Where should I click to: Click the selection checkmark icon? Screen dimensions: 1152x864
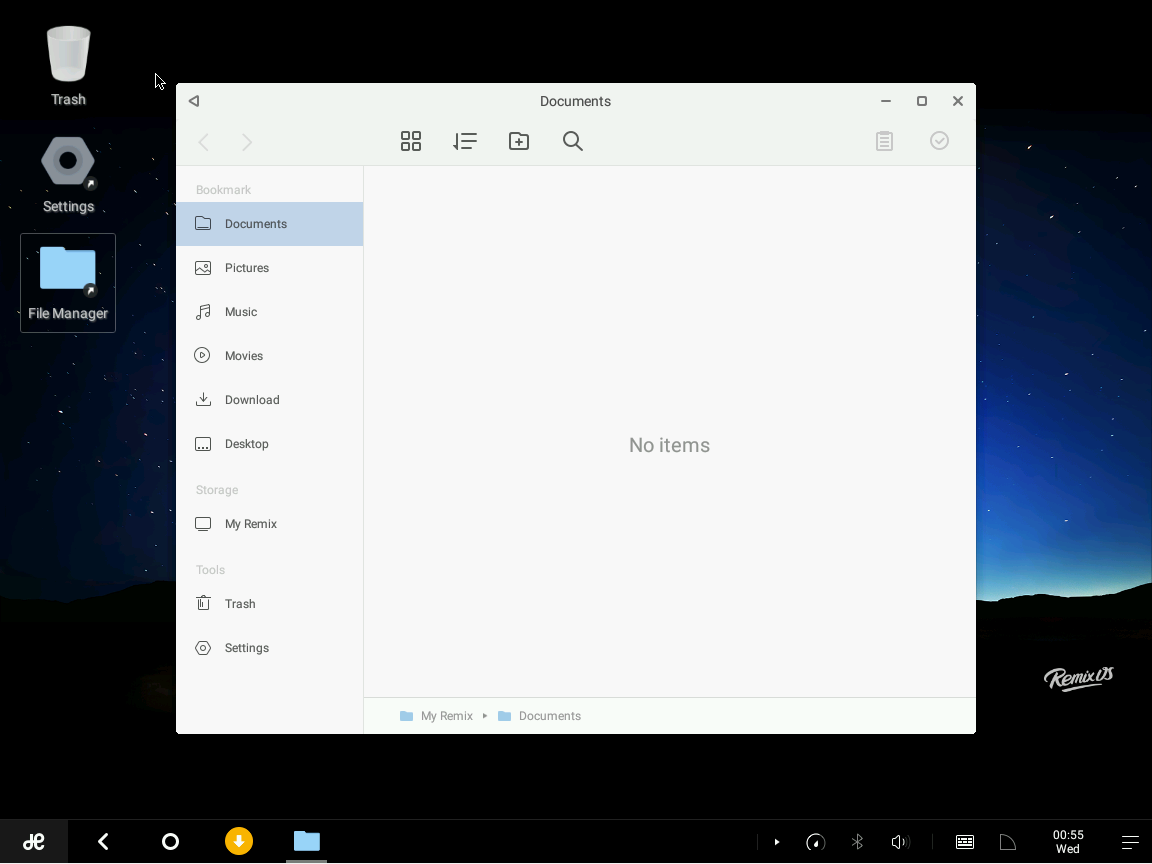tap(939, 141)
